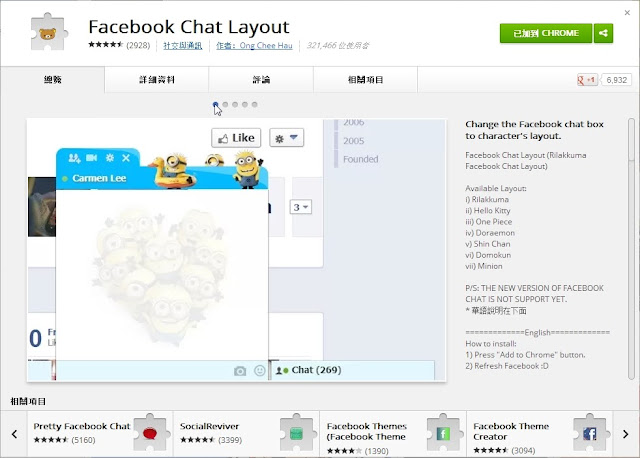The height and width of the screenshot is (458, 640).
Task: Click the smiley emoticon icon in chat
Action: coord(260,370)
